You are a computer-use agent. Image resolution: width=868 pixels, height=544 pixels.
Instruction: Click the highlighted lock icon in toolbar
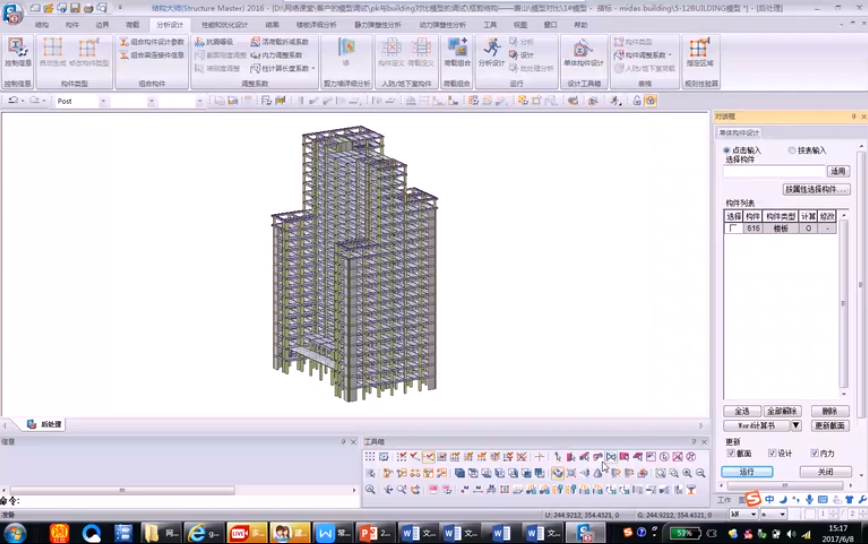[650, 101]
